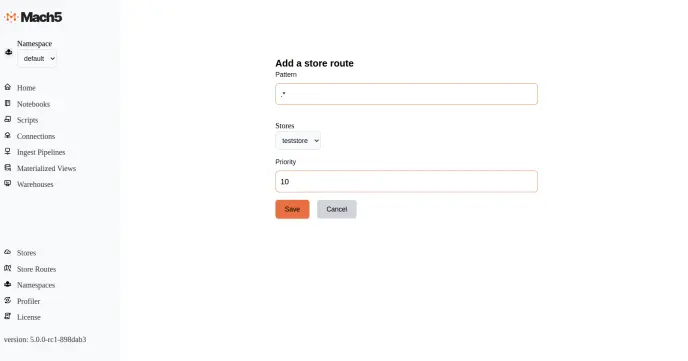Viewport: 688px width, 361px height.
Task: Navigate to Namespaces page
Action: tap(36, 285)
